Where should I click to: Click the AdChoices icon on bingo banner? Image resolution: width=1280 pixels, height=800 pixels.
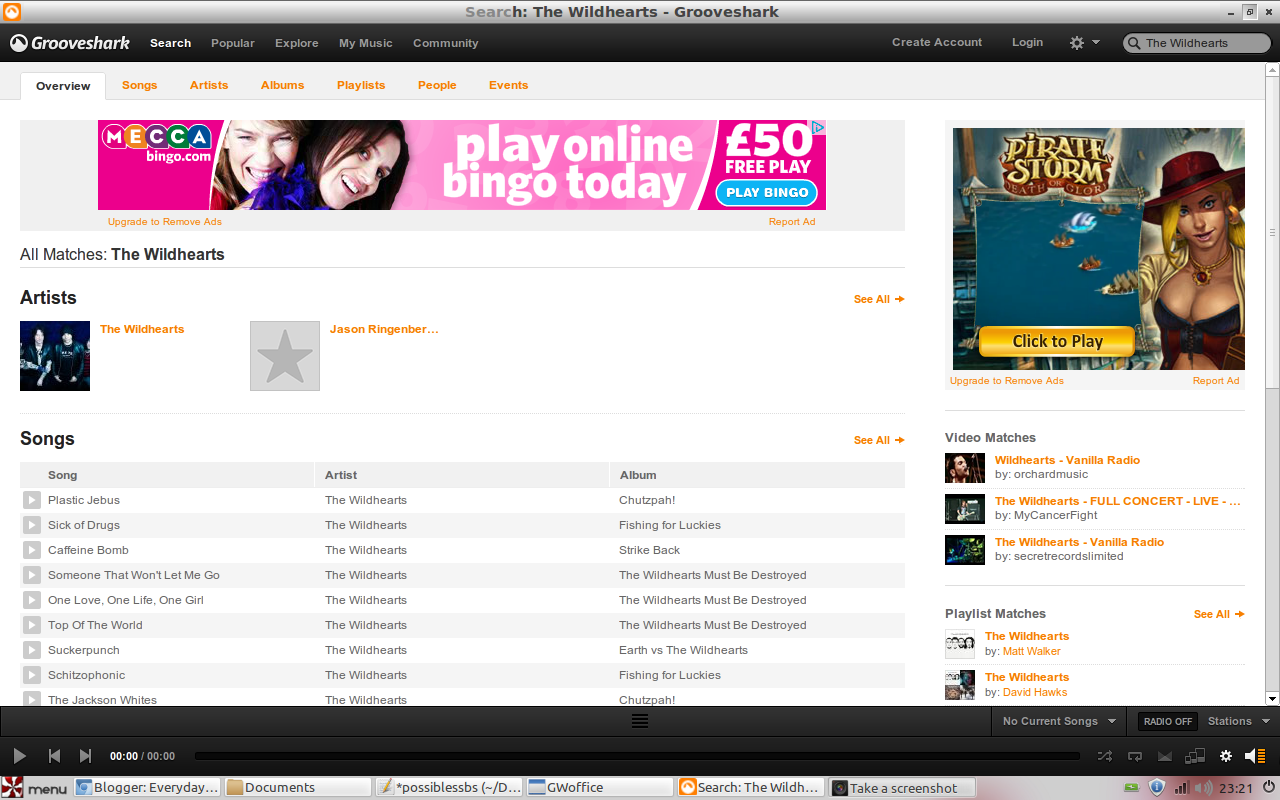(818, 127)
